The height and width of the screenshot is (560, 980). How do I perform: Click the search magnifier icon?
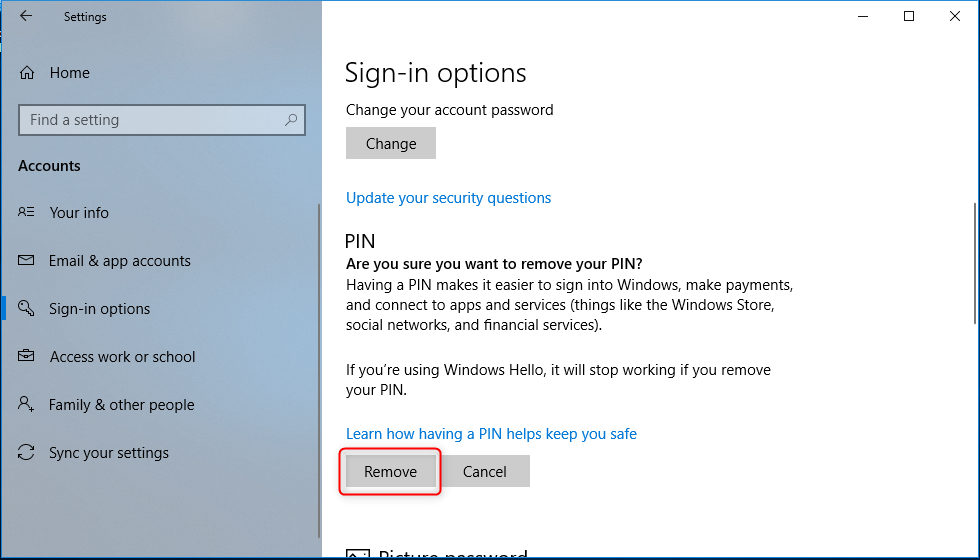[291, 120]
